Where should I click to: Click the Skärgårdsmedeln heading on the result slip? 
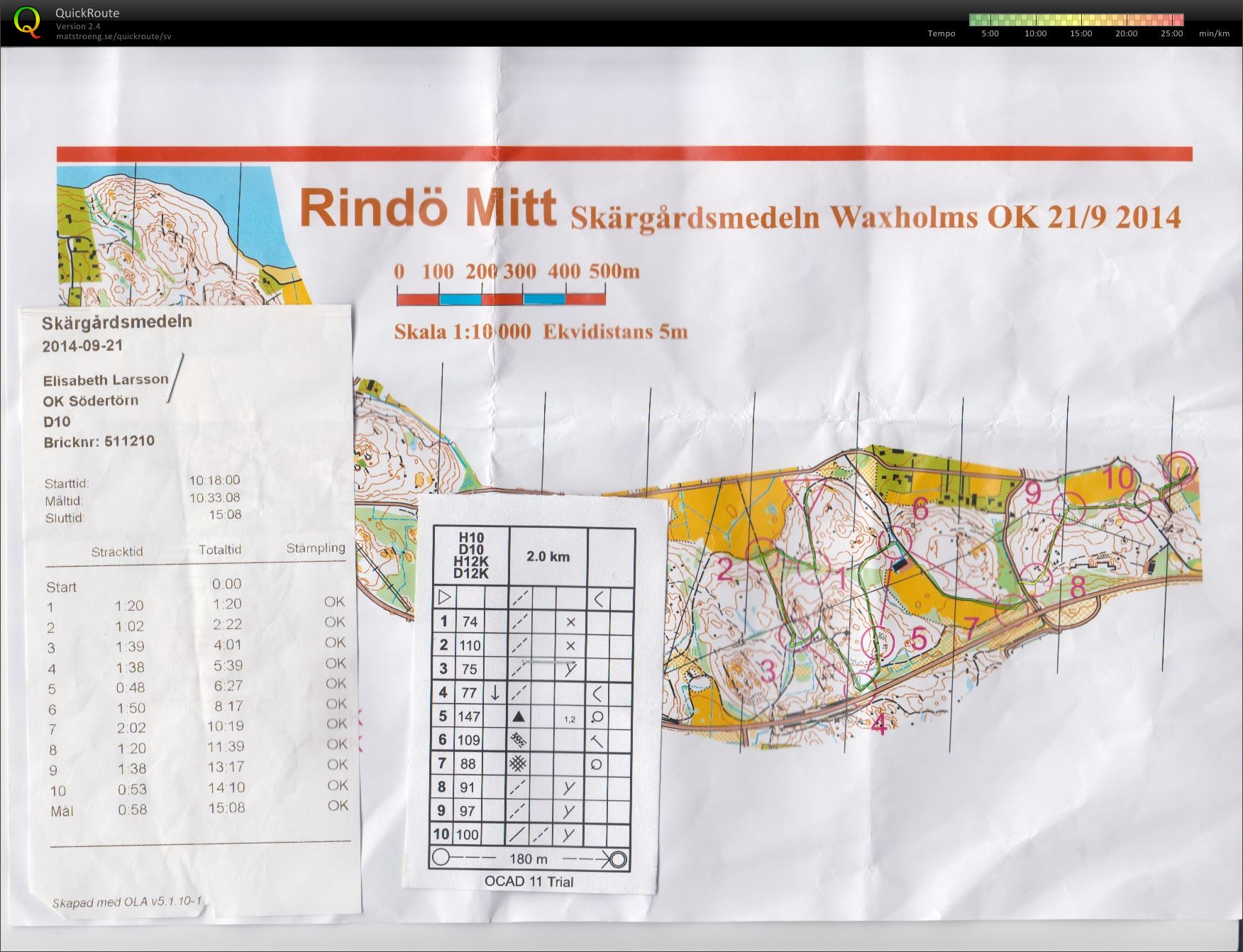pos(117,323)
